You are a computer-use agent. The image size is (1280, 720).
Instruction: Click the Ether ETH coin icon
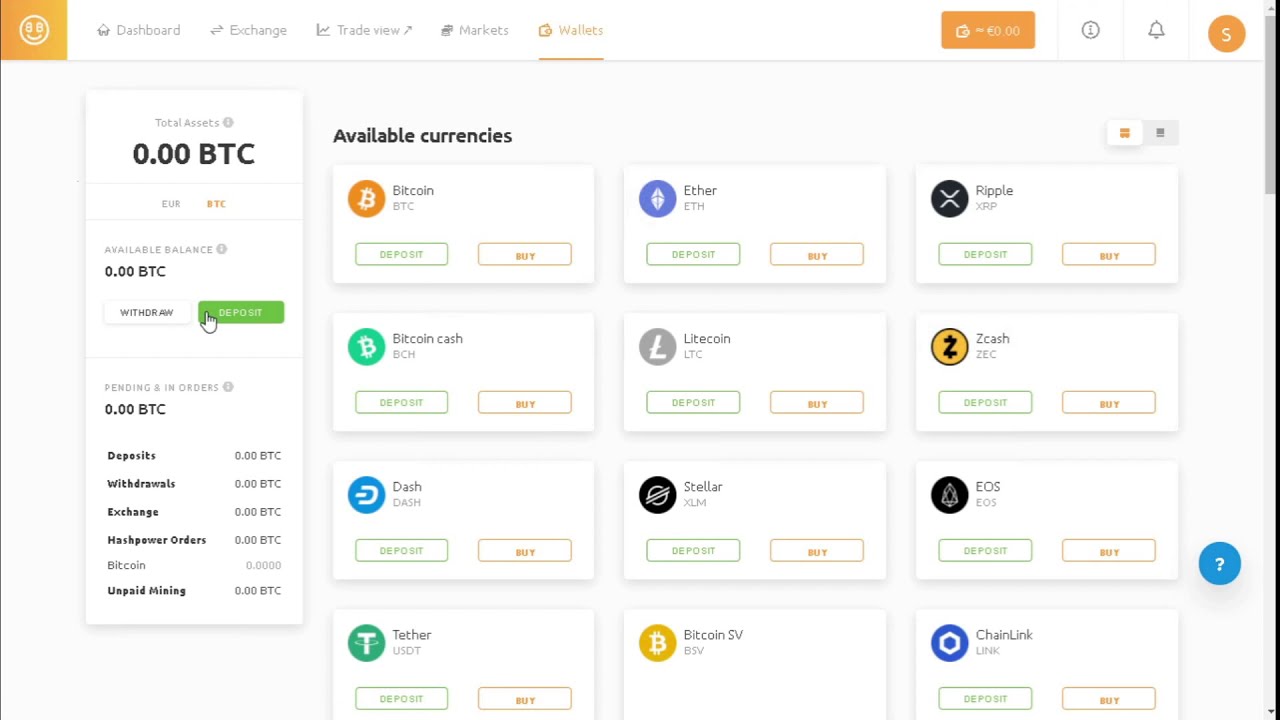tap(657, 198)
